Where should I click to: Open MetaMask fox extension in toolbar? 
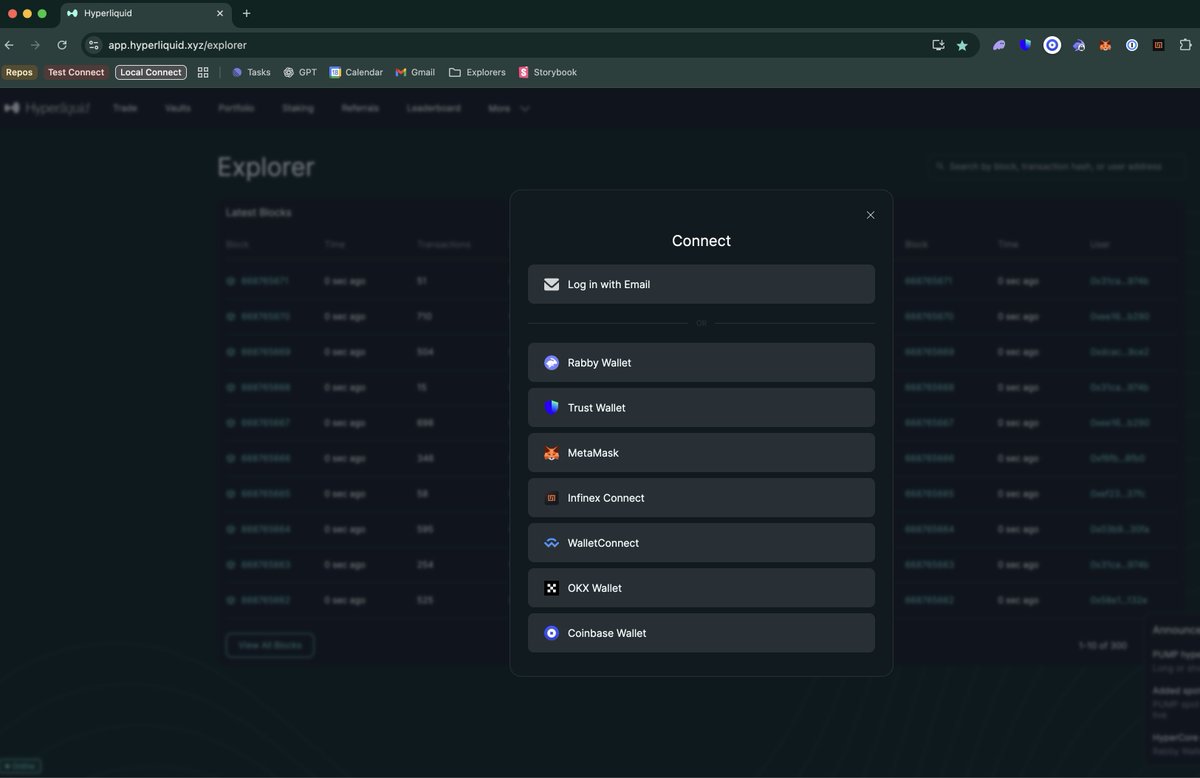1106,45
